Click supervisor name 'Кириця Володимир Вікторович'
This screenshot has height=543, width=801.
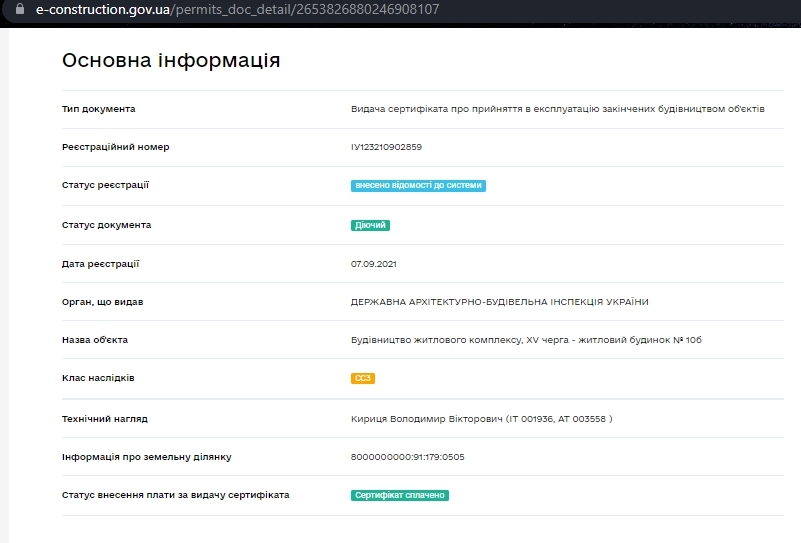tap(427, 419)
